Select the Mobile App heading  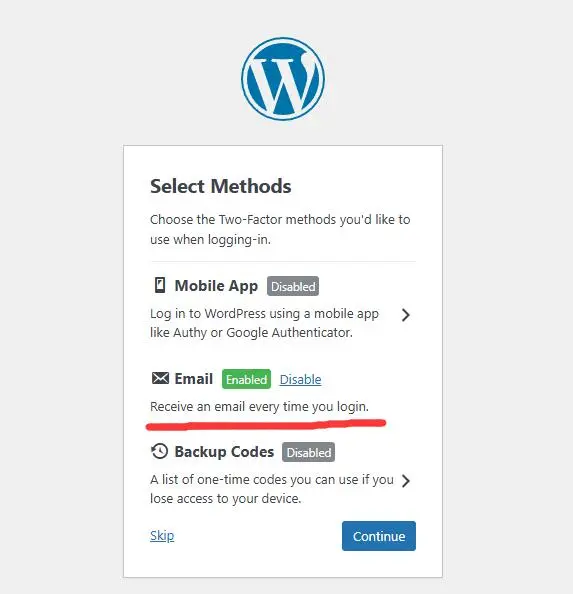[x=216, y=286]
